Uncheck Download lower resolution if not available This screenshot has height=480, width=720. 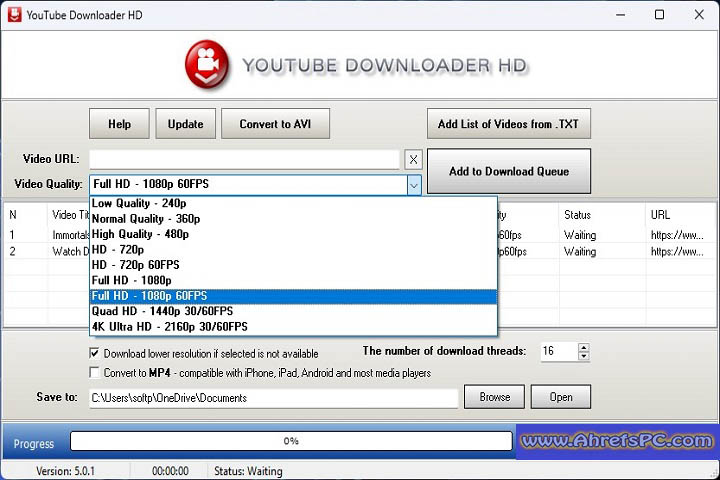(95, 353)
